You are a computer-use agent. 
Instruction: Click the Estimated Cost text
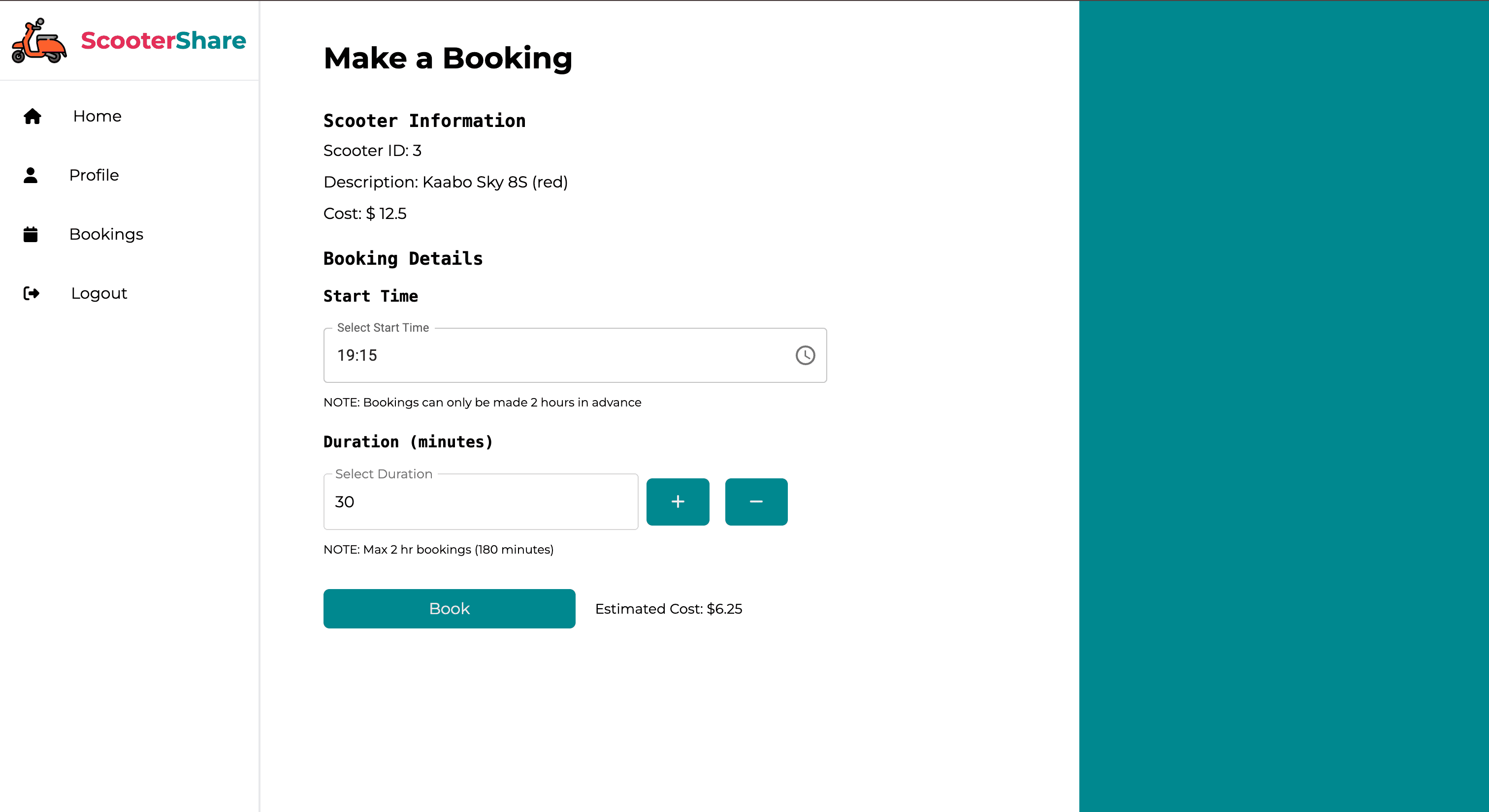click(669, 609)
